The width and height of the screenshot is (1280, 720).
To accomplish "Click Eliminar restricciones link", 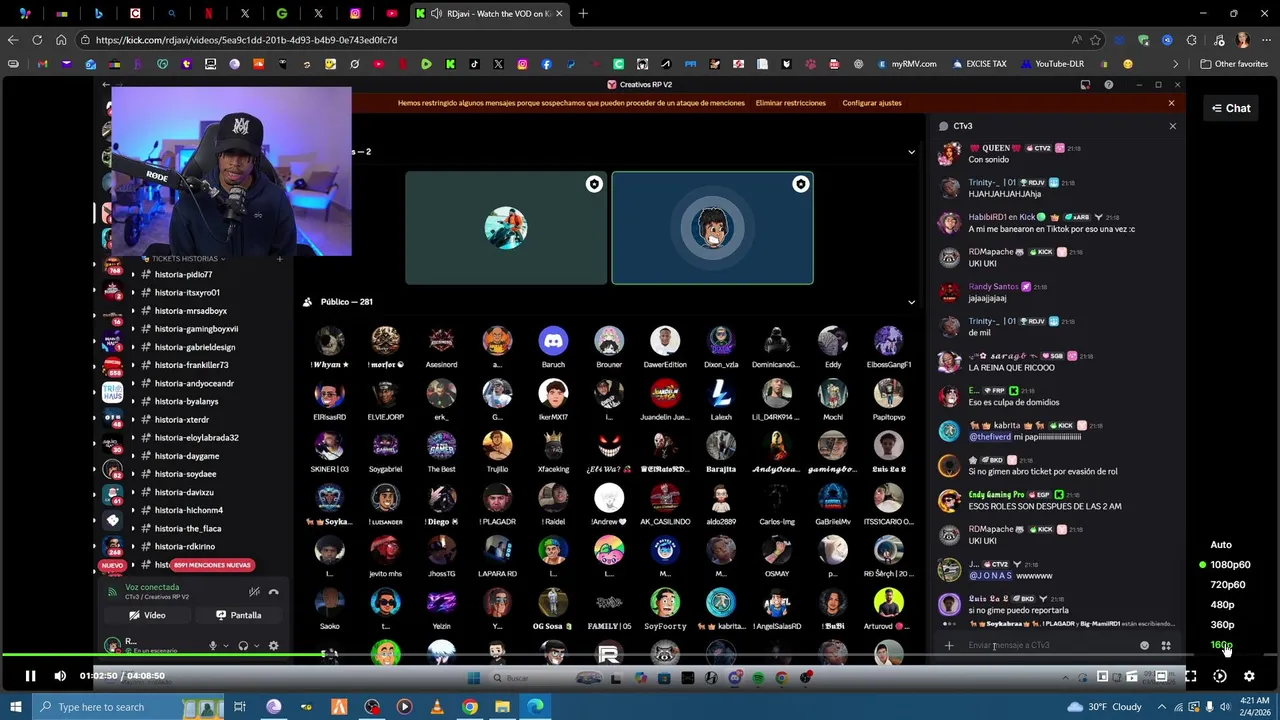I will (791, 103).
